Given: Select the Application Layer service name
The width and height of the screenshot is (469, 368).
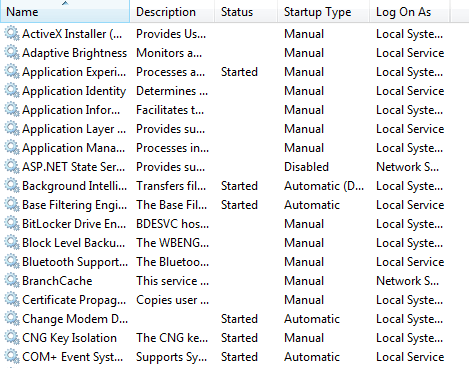Looking at the screenshot, I should click(x=74, y=129).
